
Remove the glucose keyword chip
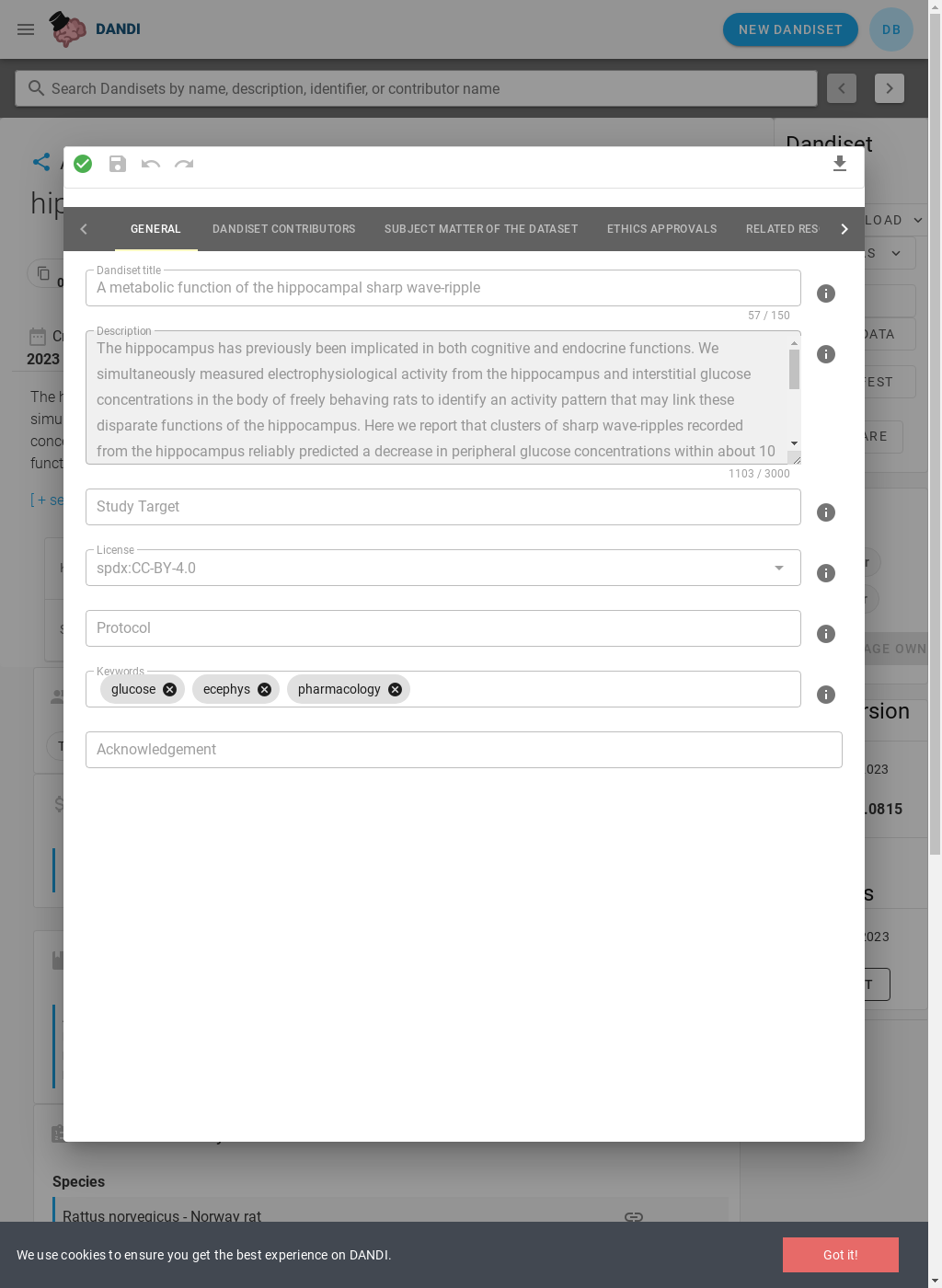coord(169,689)
